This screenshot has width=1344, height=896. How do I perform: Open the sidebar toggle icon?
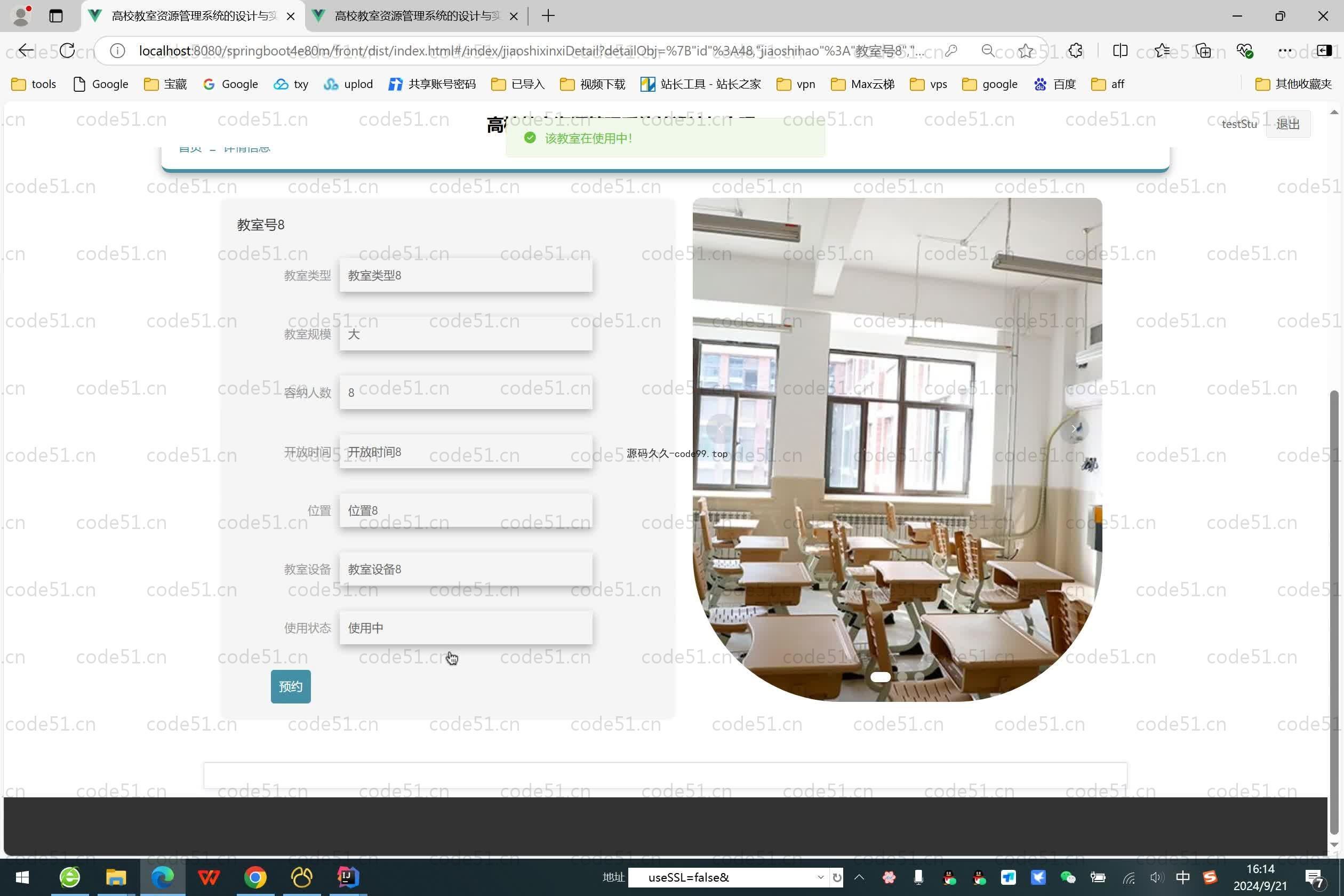[x=1324, y=51]
